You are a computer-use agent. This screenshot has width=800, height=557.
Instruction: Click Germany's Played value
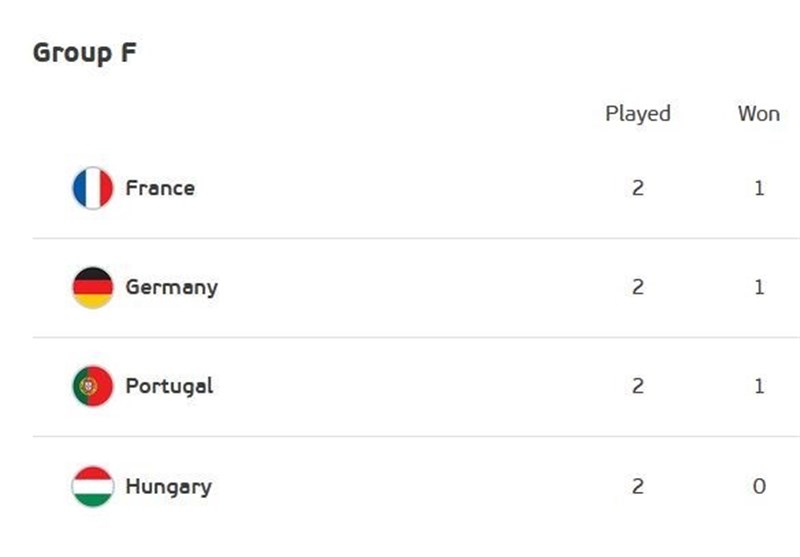638,287
